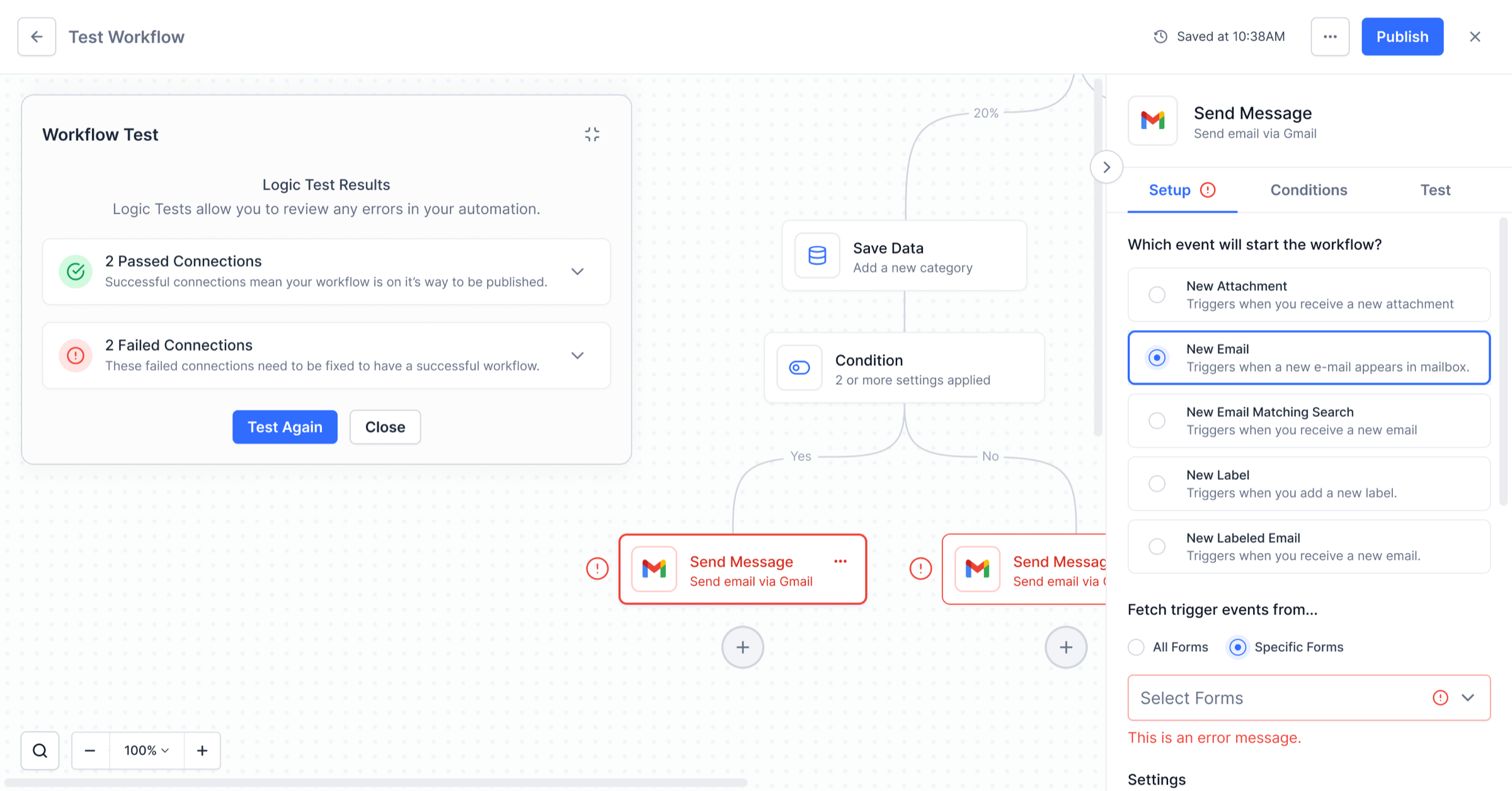This screenshot has width=1512, height=791.
Task: Select the New Email Matching Search trigger
Action: coord(1309,421)
